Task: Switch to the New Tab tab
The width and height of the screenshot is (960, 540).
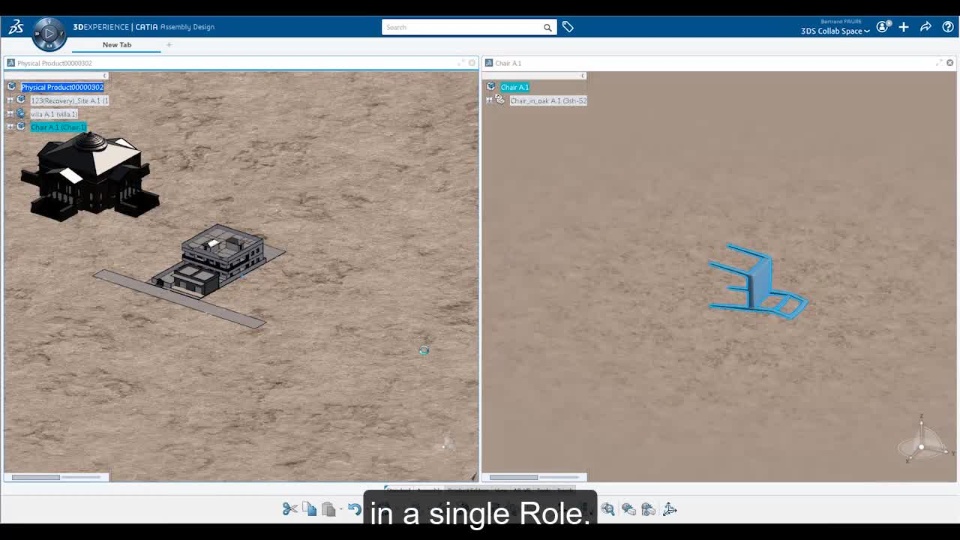Action: (116, 45)
